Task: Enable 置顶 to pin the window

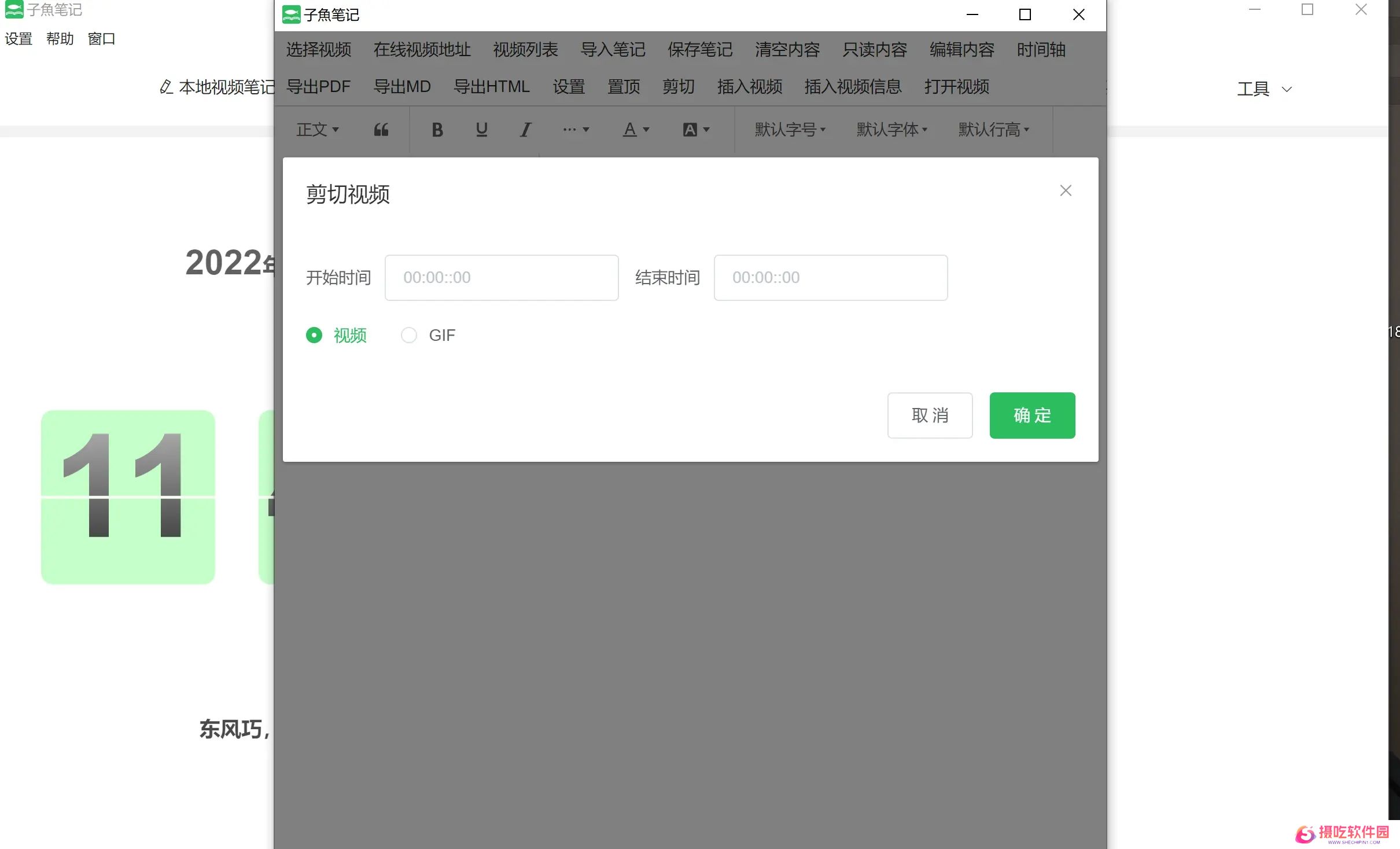Action: [623, 87]
